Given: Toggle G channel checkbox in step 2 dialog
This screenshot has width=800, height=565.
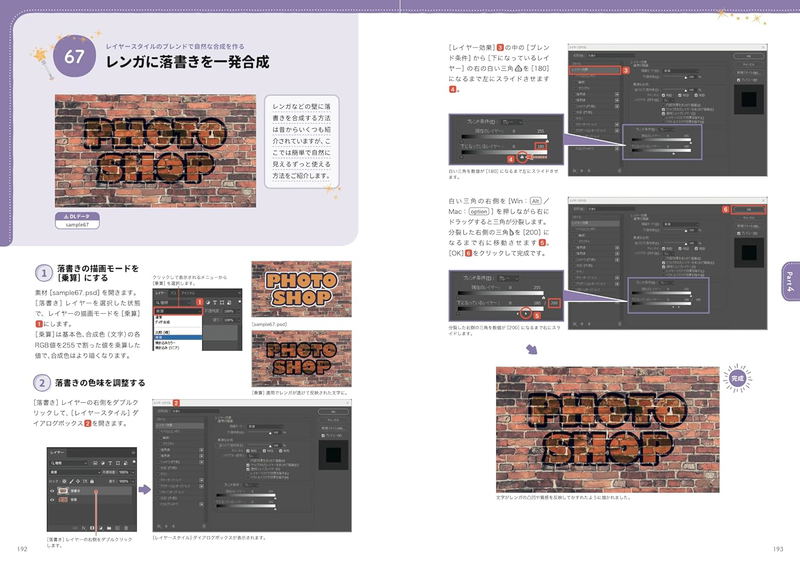Looking at the screenshot, I should click(264, 451).
